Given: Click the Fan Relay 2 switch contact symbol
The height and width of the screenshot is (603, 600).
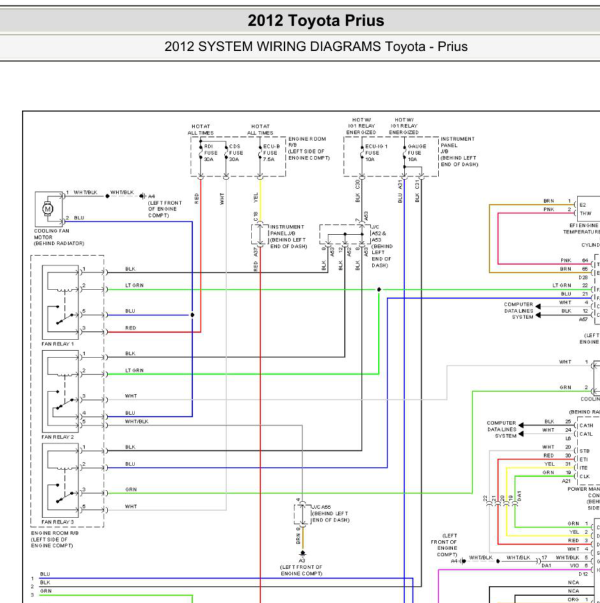Looking at the screenshot, I should click(x=64, y=402).
